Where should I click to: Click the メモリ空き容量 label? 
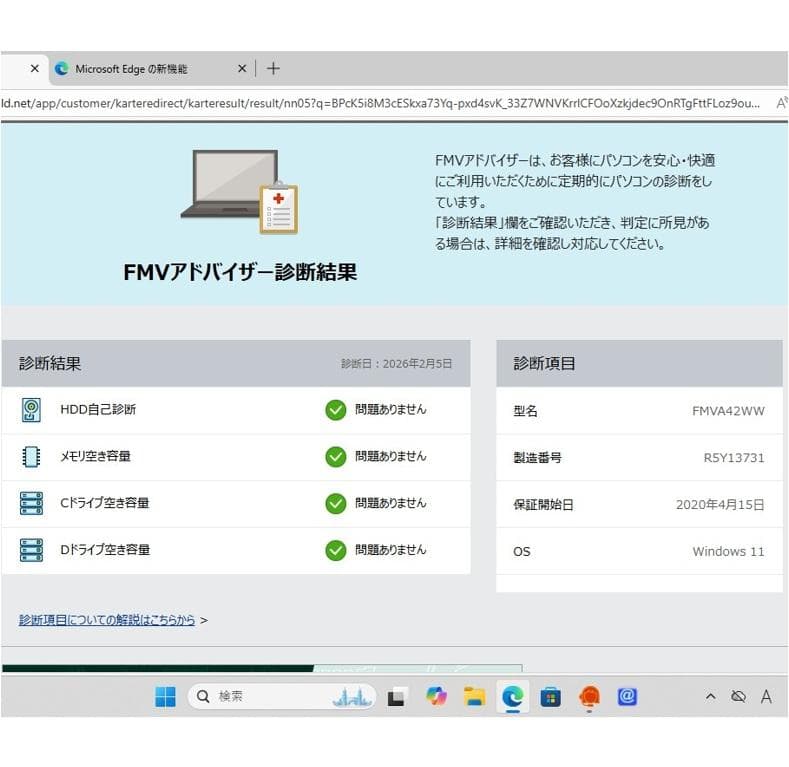point(96,456)
